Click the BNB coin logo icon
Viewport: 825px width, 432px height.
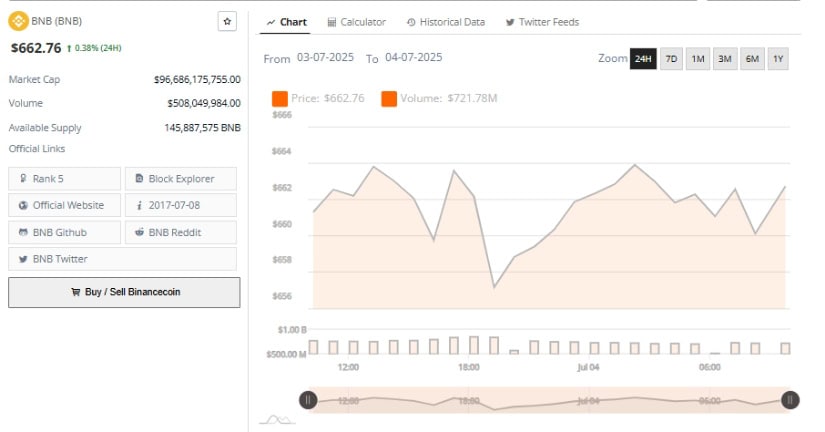(18, 21)
